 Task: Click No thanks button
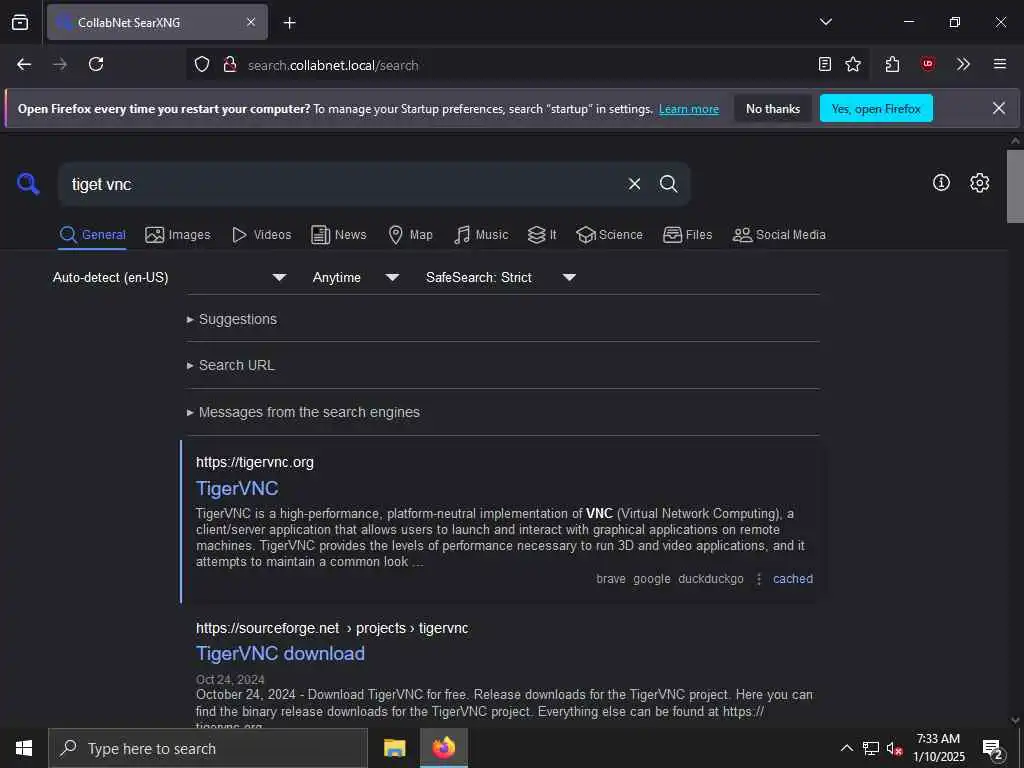click(x=773, y=108)
